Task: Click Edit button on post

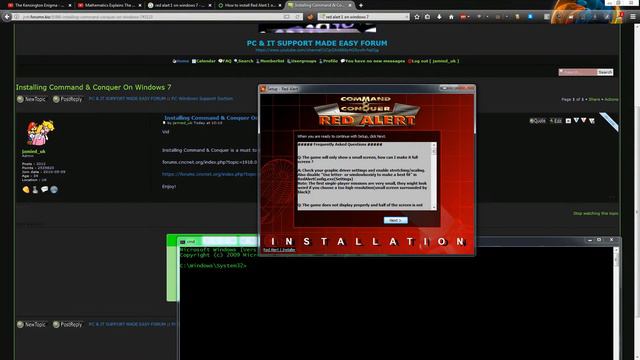Action: tap(556, 121)
